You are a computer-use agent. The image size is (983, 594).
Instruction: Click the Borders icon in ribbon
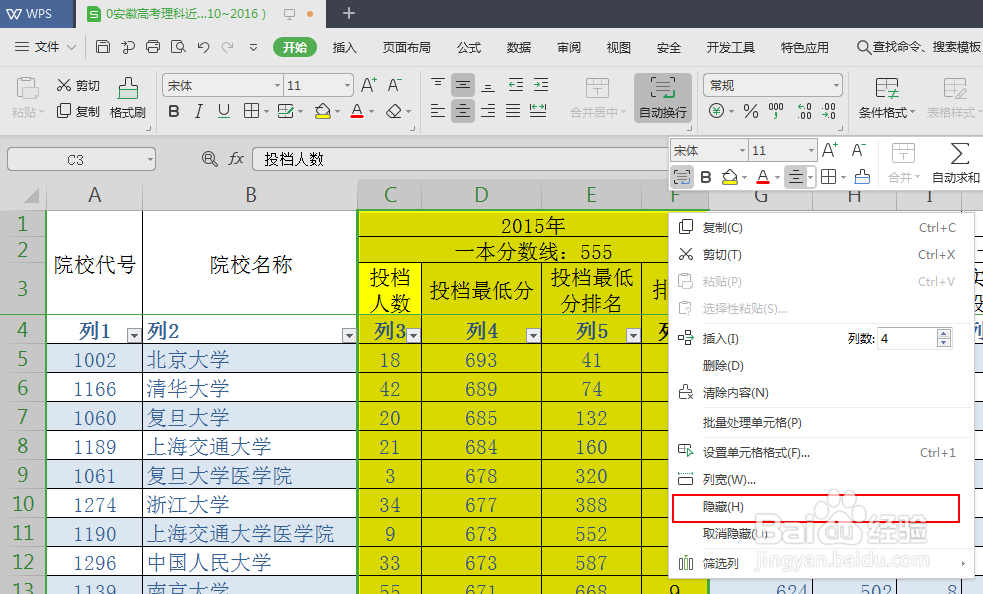coord(251,112)
